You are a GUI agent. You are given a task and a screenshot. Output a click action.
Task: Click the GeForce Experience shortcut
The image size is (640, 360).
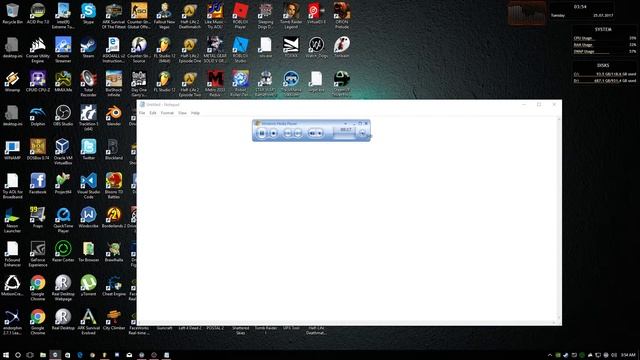(x=38, y=254)
